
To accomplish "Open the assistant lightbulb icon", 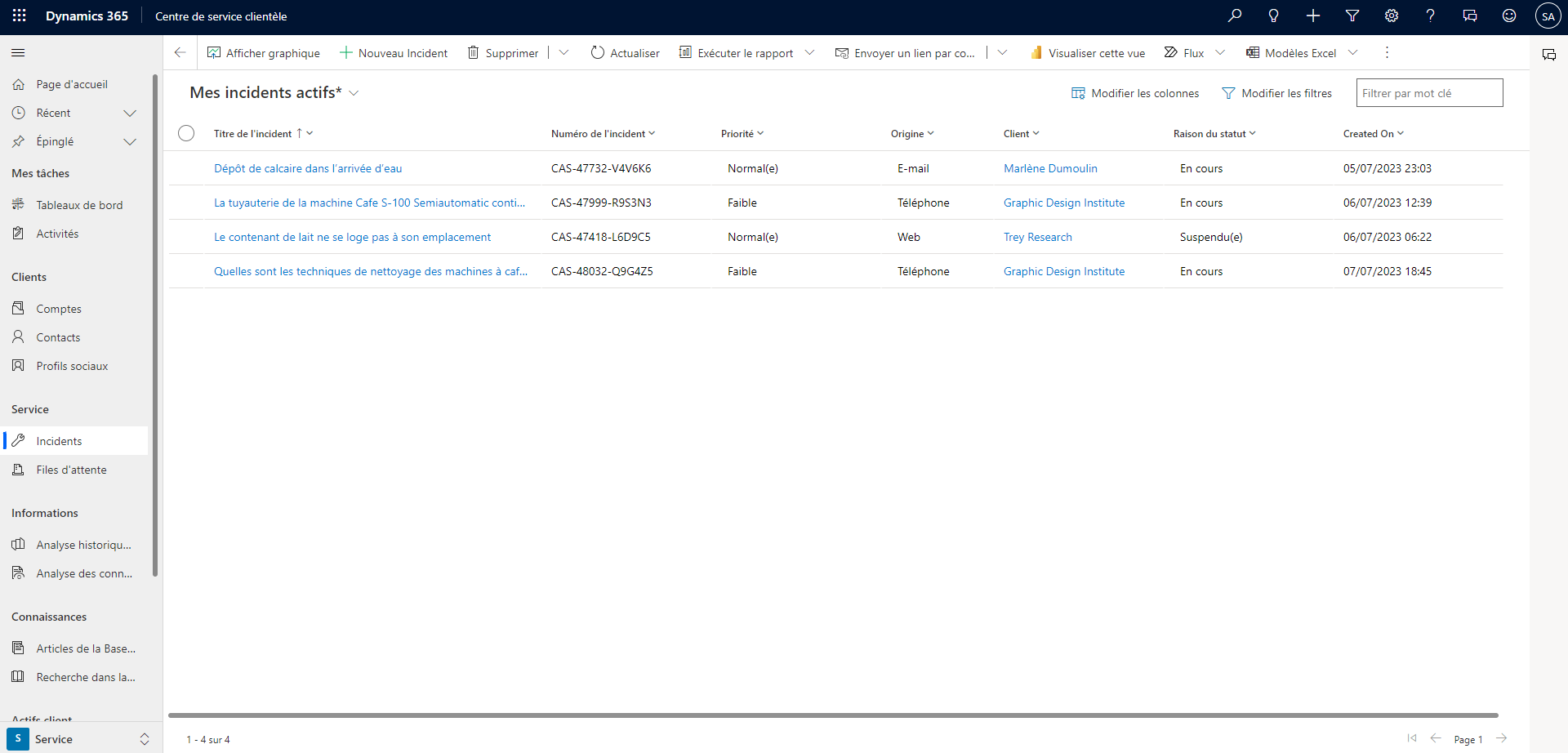I will tap(1274, 16).
